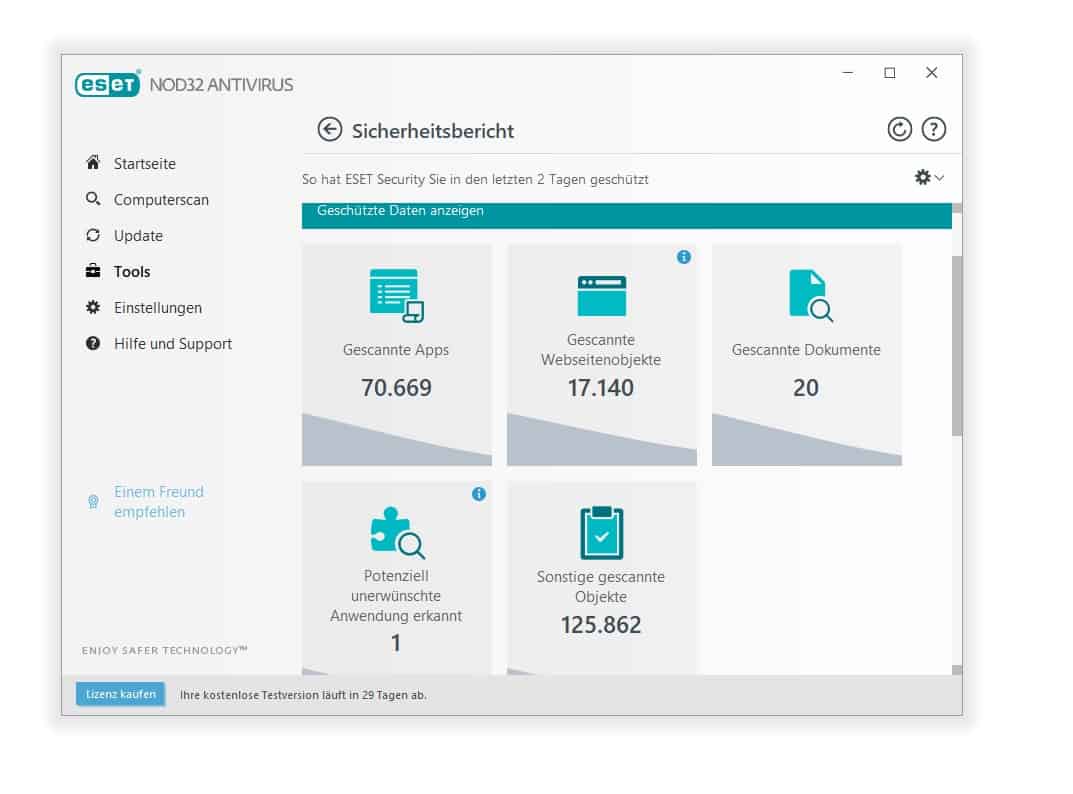The width and height of the screenshot is (1073, 794).
Task: Click the count 1 for unwanted application
Action: coord(396,643)
